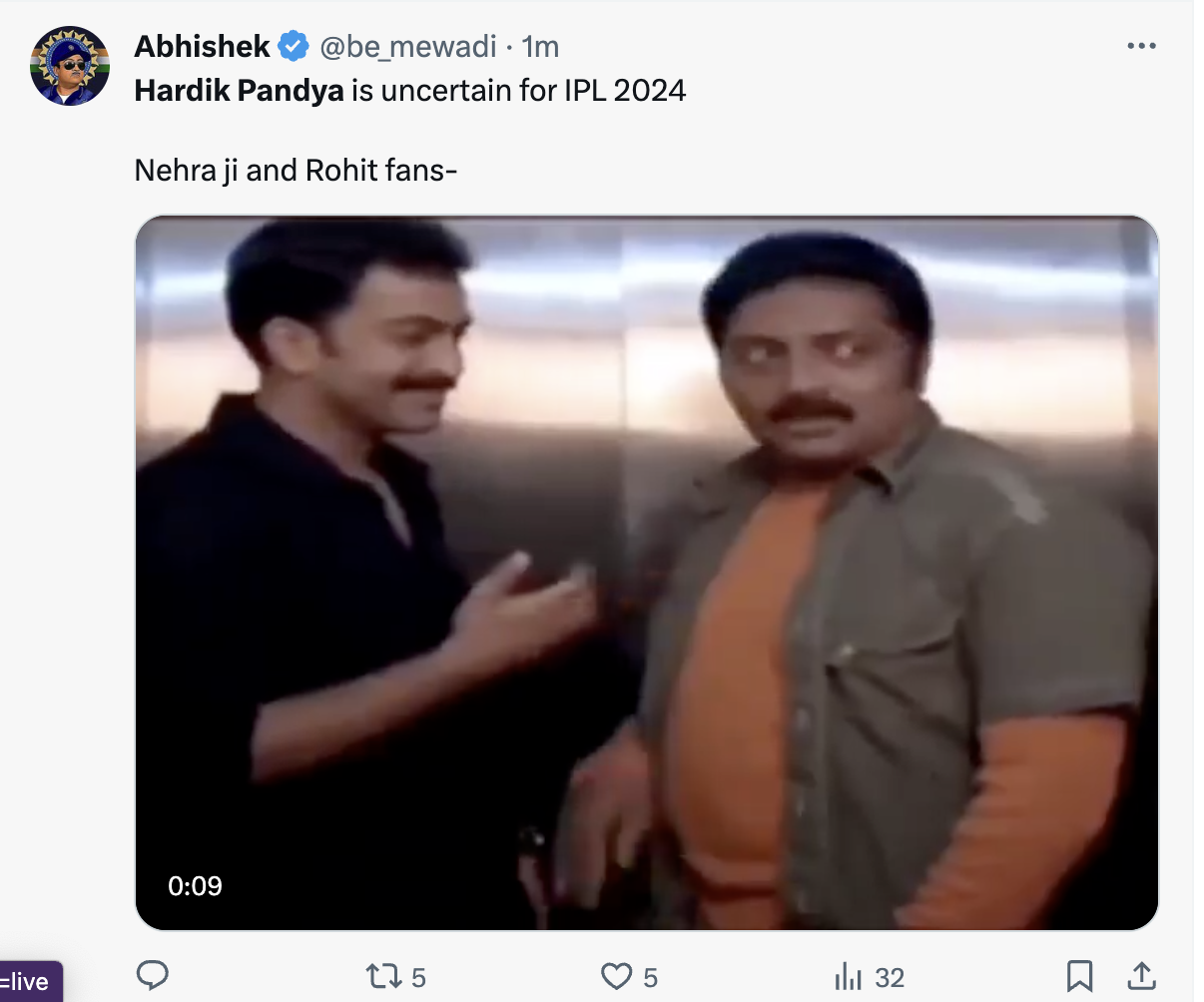Click the 32 views count
The height and width of the screenshot is (1002, 1204).
click(x=890, y=978)
